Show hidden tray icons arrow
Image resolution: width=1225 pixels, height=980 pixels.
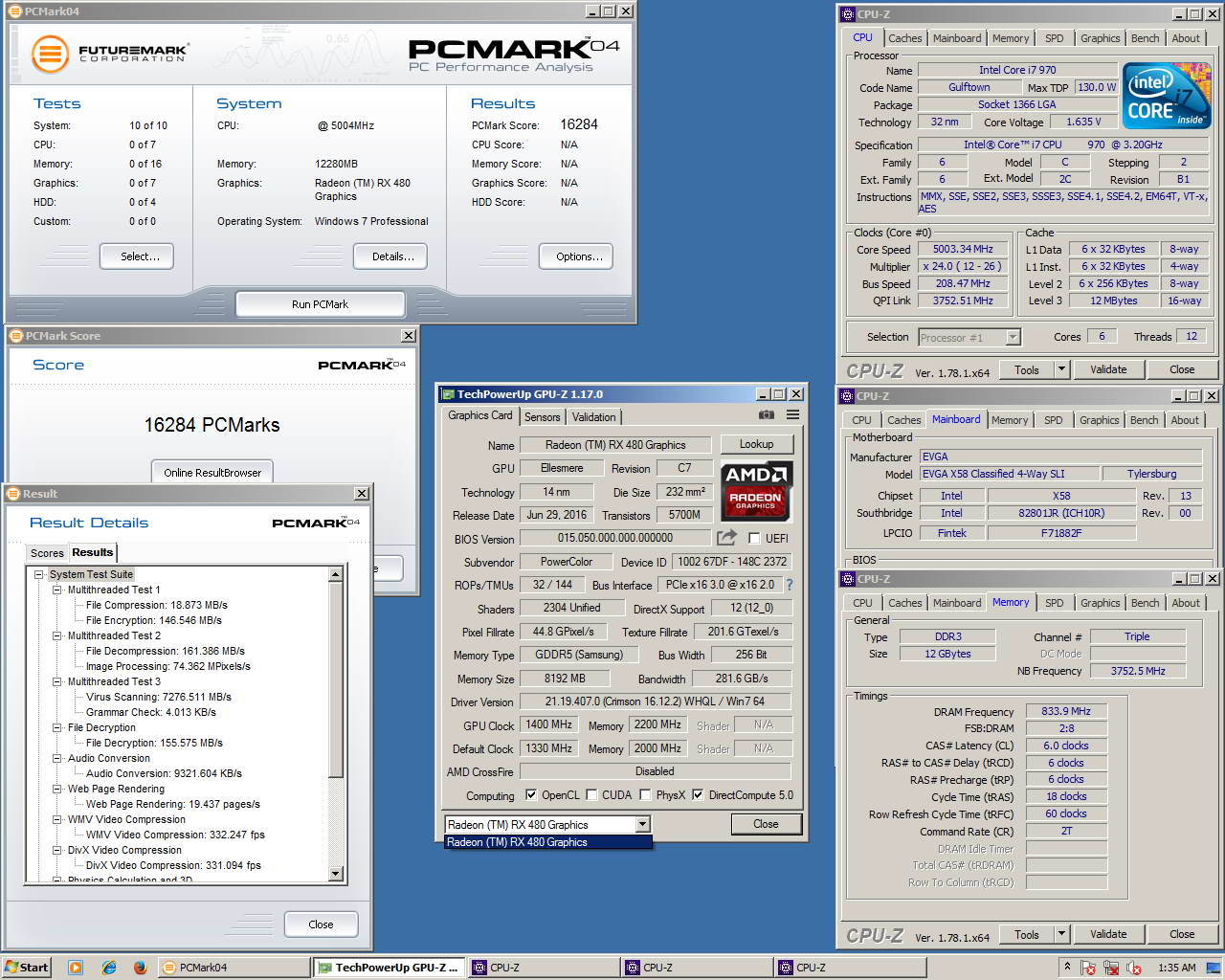pyautogui.click(x=1067, y=967)
